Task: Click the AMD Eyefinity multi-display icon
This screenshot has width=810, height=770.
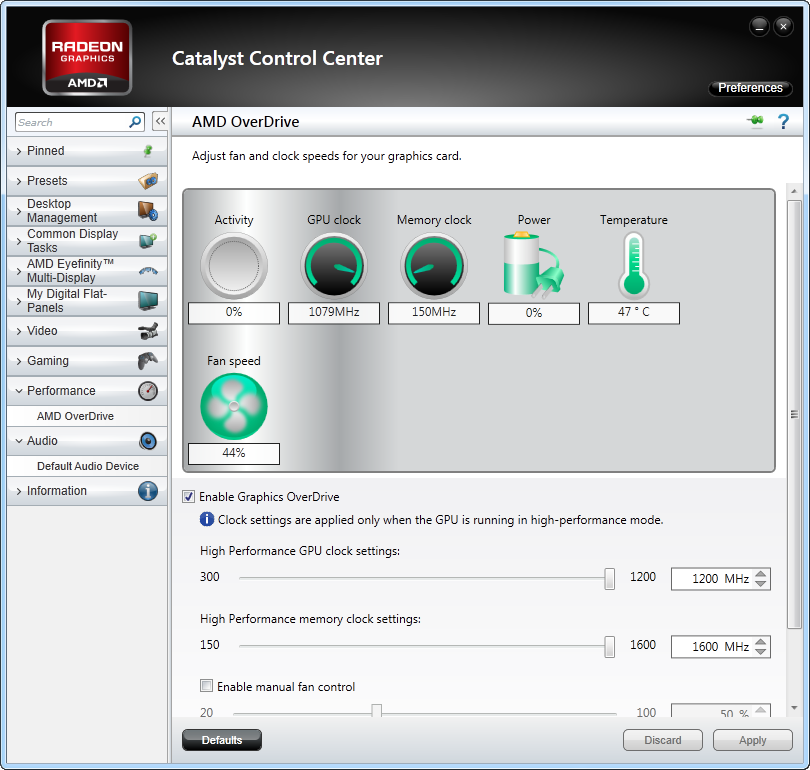Action: click(148, 271)
